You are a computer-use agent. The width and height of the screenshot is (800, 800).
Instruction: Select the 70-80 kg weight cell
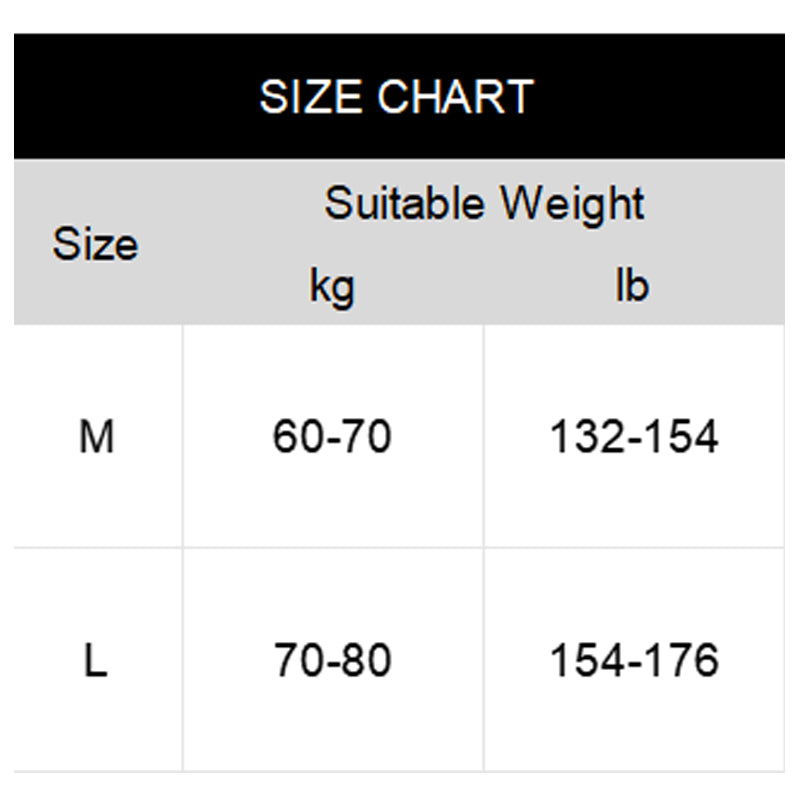click(332, 661)
